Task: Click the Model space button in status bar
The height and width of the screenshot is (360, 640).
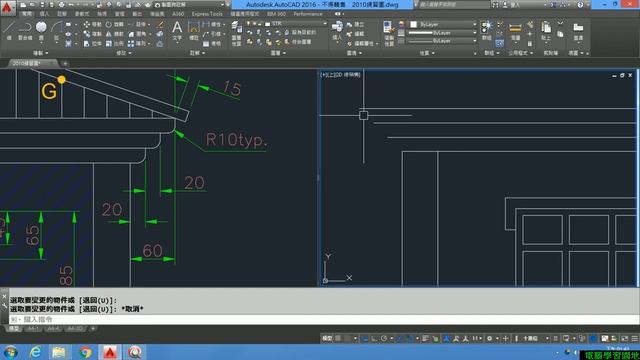Action: (x=327, y=338)
